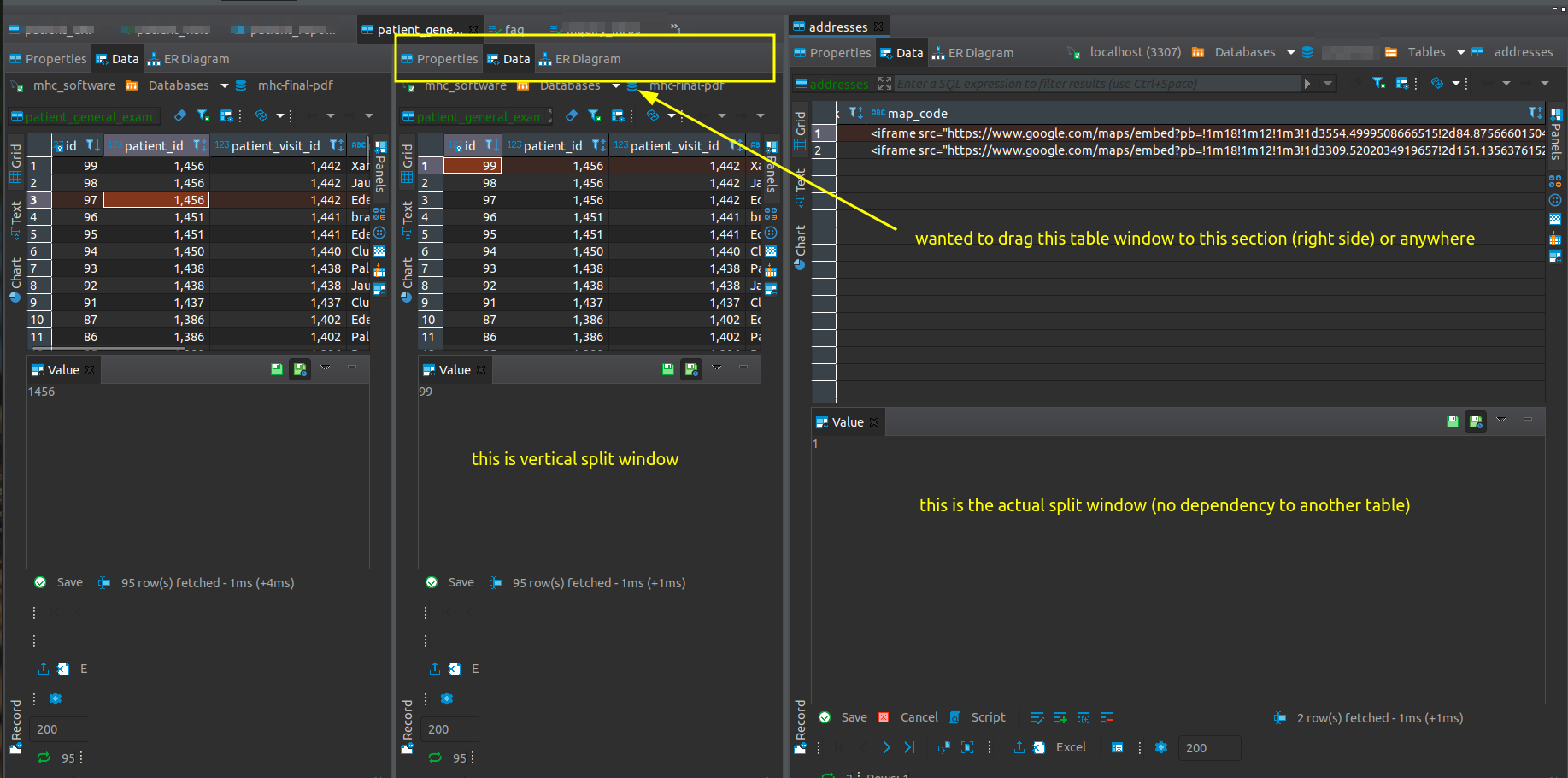Click save value icon in addresses Value panel
Image resolution: width=1568 pixels, height=778 pixels.
tap(1453, 421)
